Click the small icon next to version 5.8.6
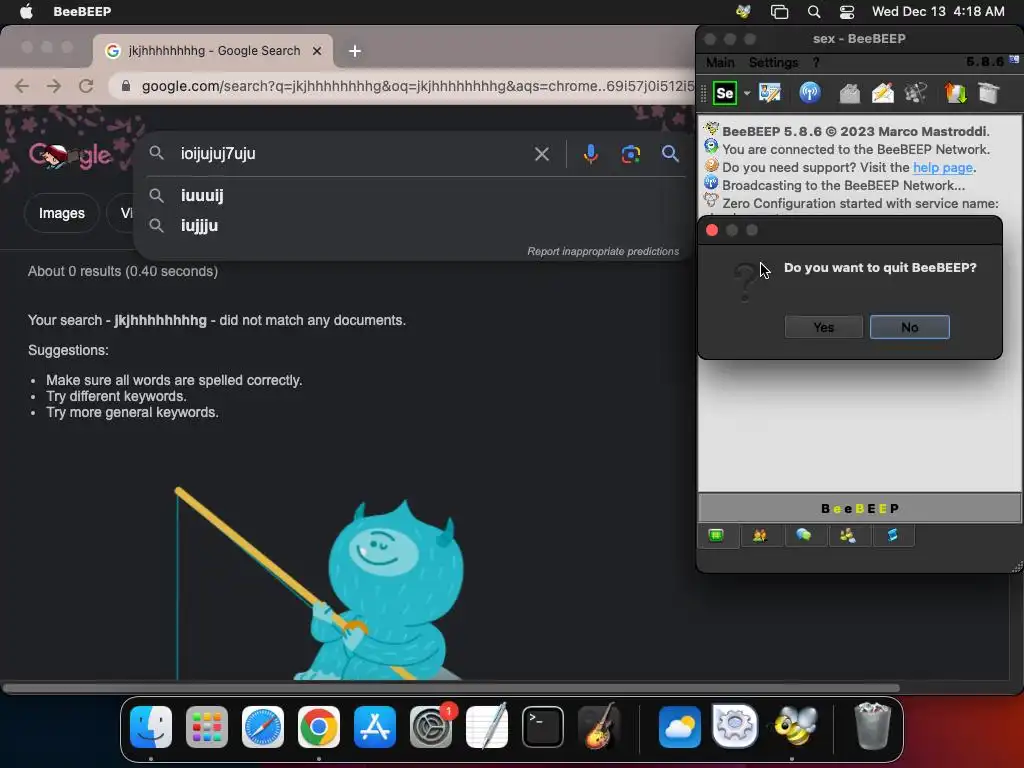 [1014, 59]
